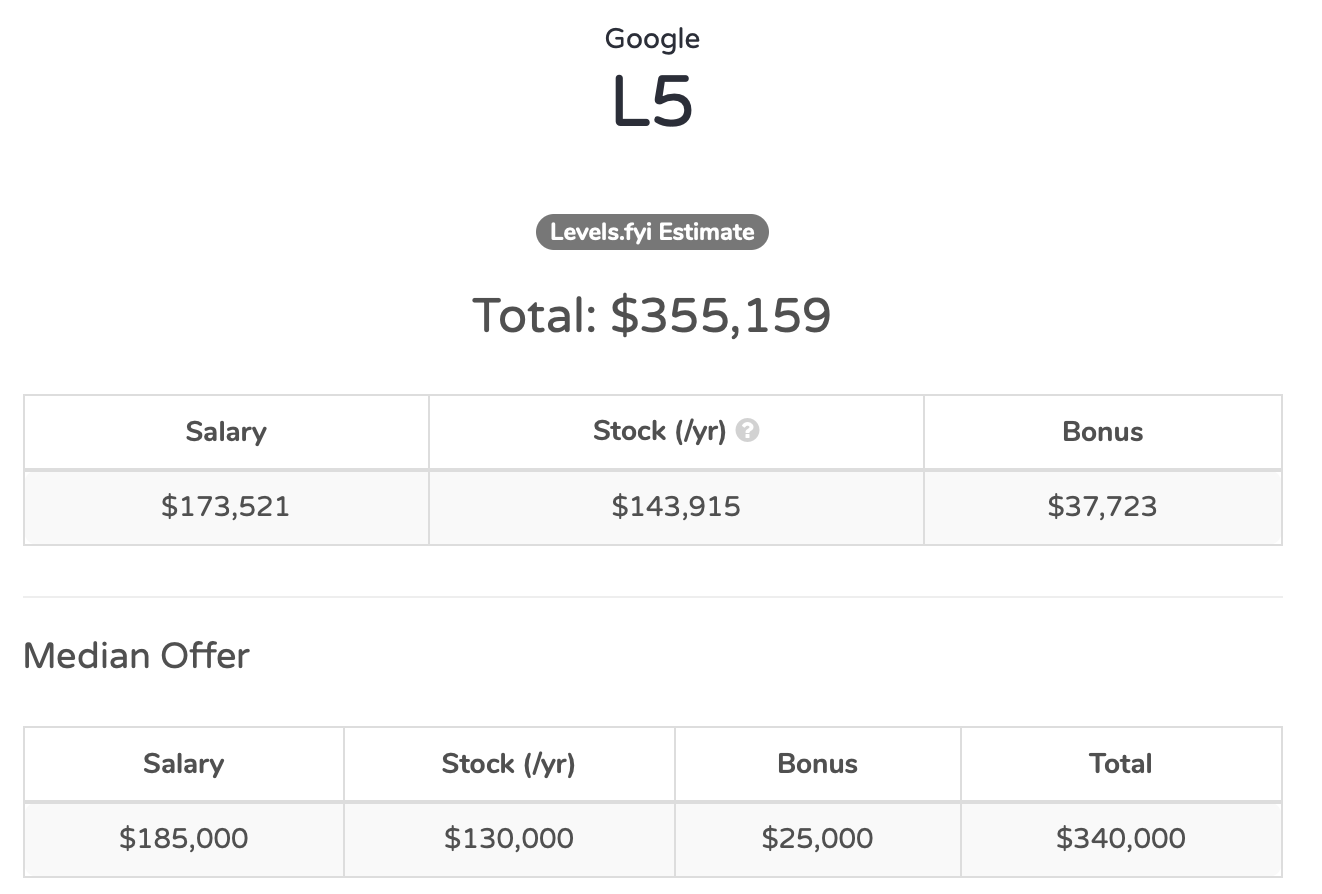This screenshot has width=1322, height=894.
Task: Select the $340,000 median total cell
Action: [1120, 838]
